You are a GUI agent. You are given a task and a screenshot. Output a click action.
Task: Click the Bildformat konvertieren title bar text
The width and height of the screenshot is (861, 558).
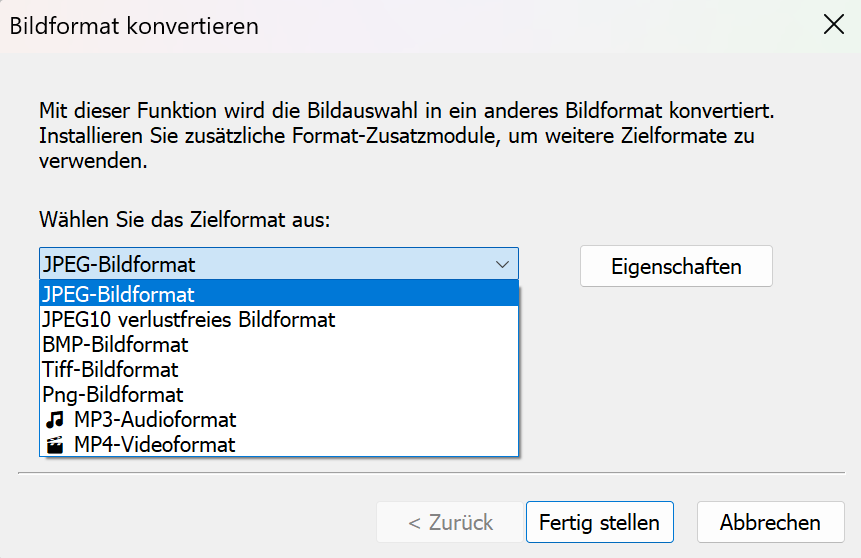134,26
